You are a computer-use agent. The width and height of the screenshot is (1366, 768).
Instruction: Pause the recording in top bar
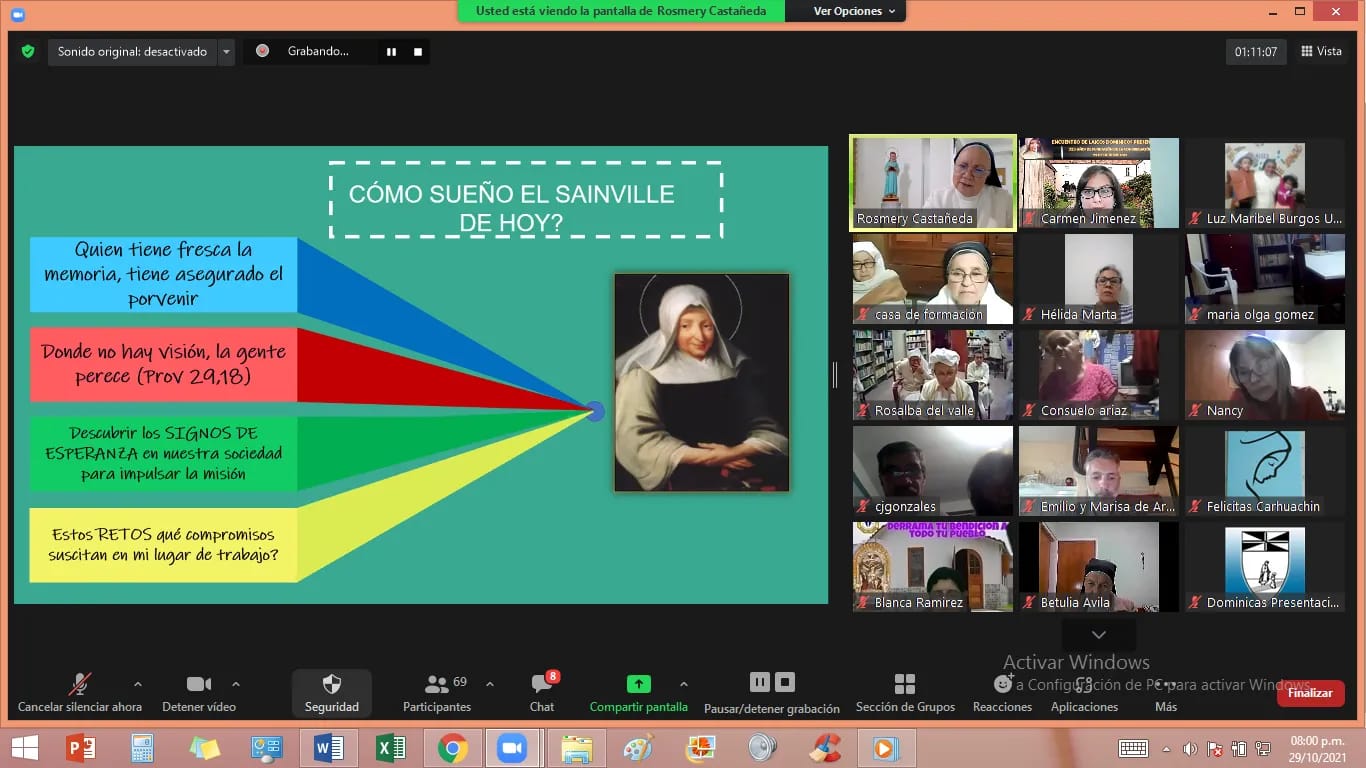coord(391,52)
